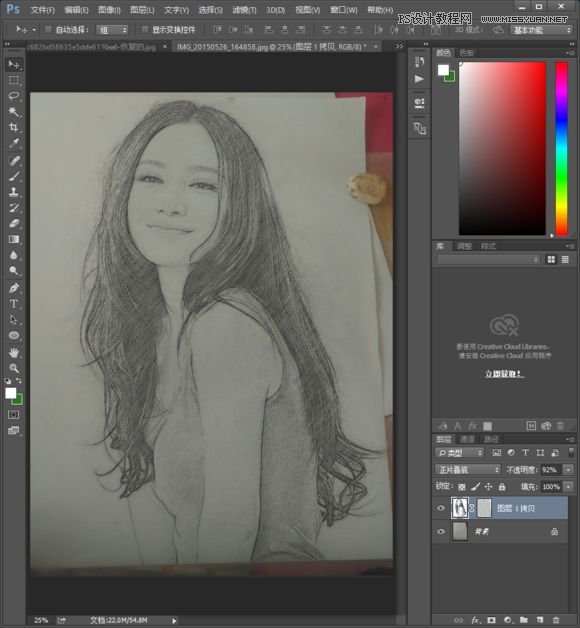Click the rainbow hue slider

562,148
